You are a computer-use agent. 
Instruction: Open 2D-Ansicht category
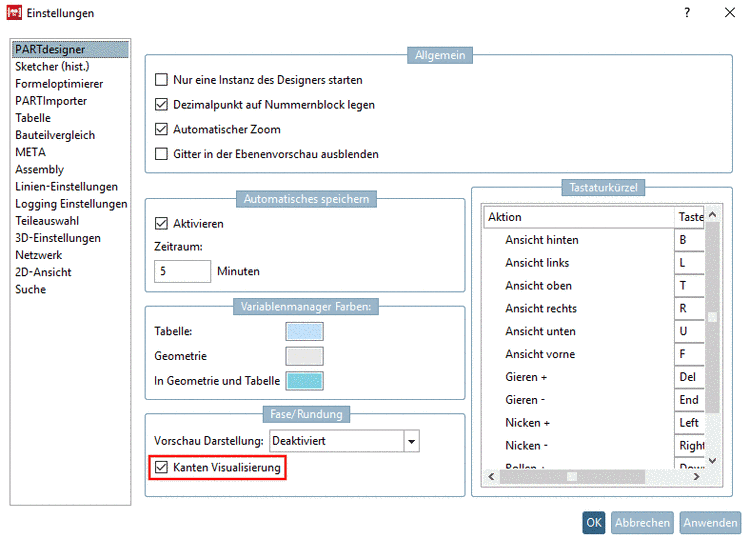(70, 272)
